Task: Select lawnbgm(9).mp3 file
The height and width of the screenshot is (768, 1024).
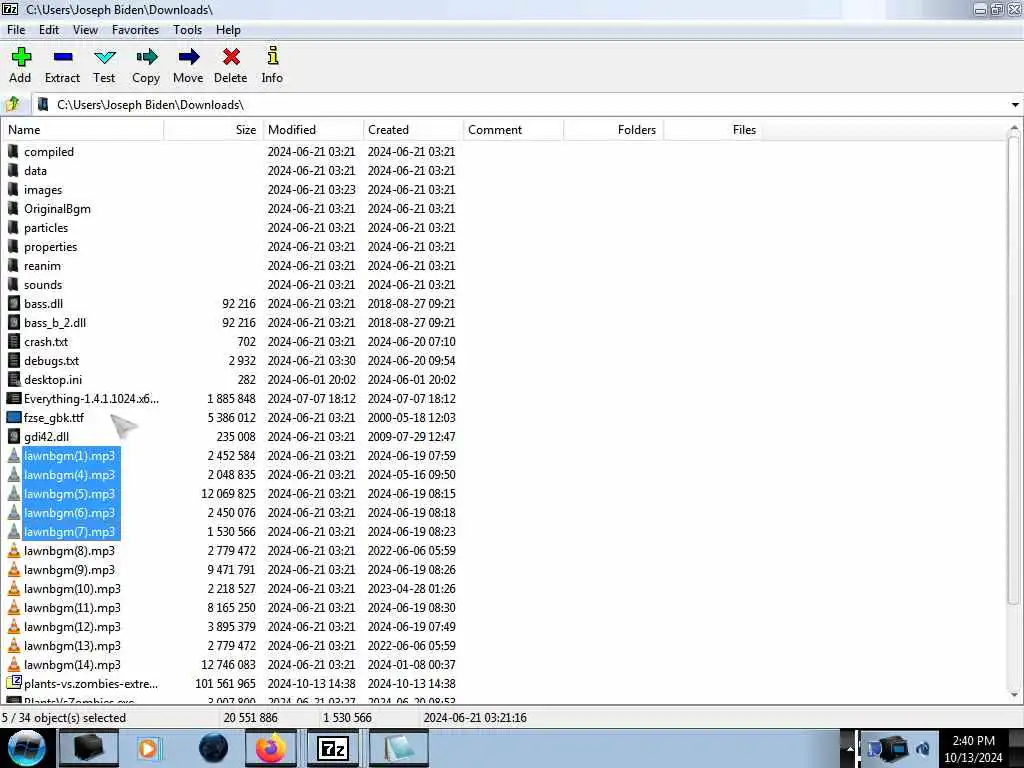Action: [x=69, y=569]
